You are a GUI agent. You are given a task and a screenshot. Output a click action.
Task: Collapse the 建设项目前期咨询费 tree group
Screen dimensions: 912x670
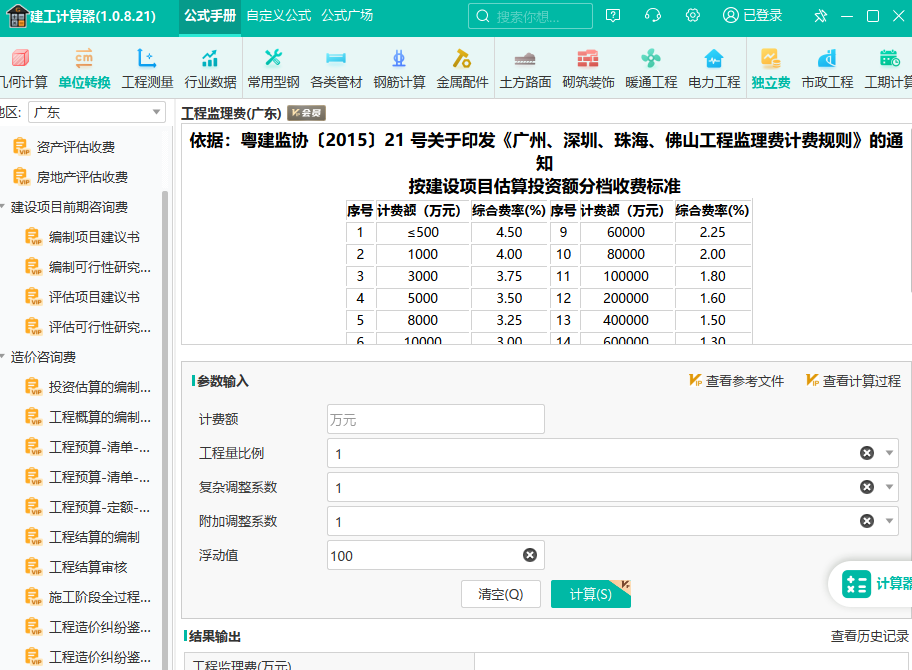(3, 207)
